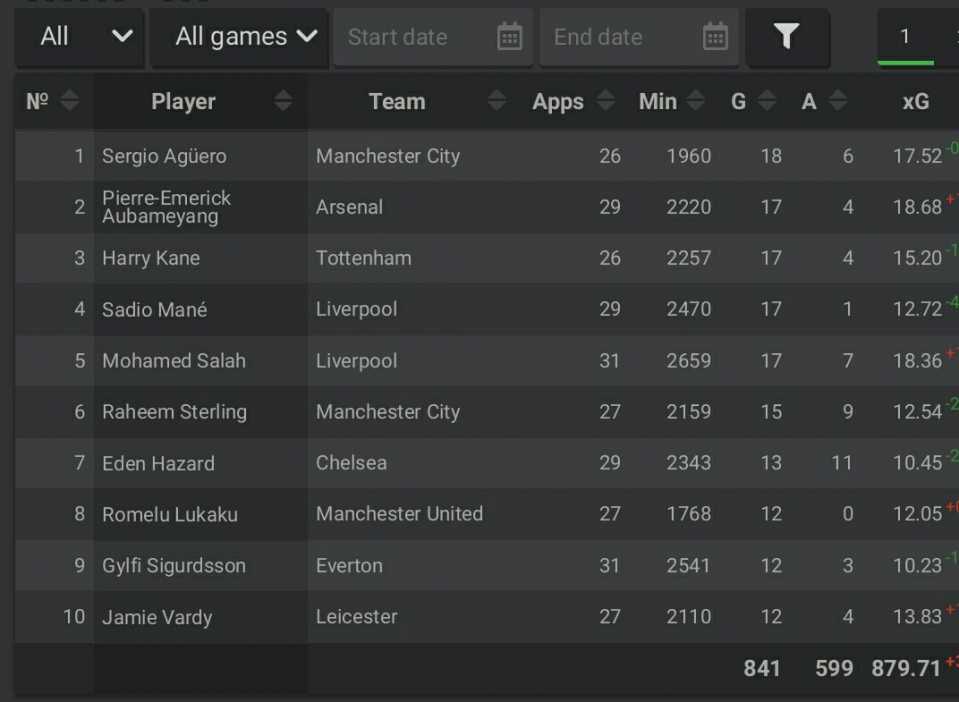Open the End date calendar icon

pos(715,37)
